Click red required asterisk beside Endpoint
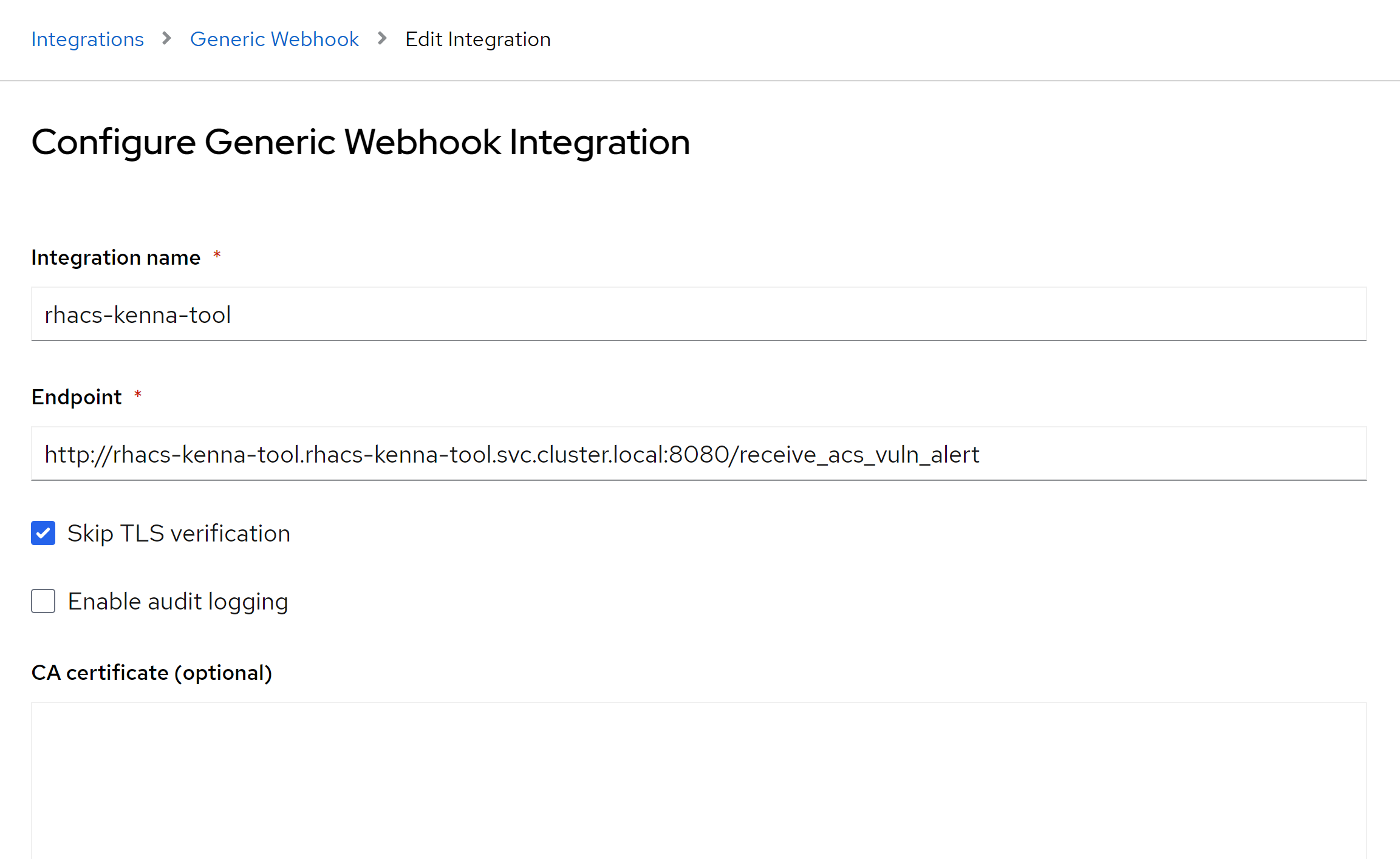The image size is (1400, 859). [138, 395]
